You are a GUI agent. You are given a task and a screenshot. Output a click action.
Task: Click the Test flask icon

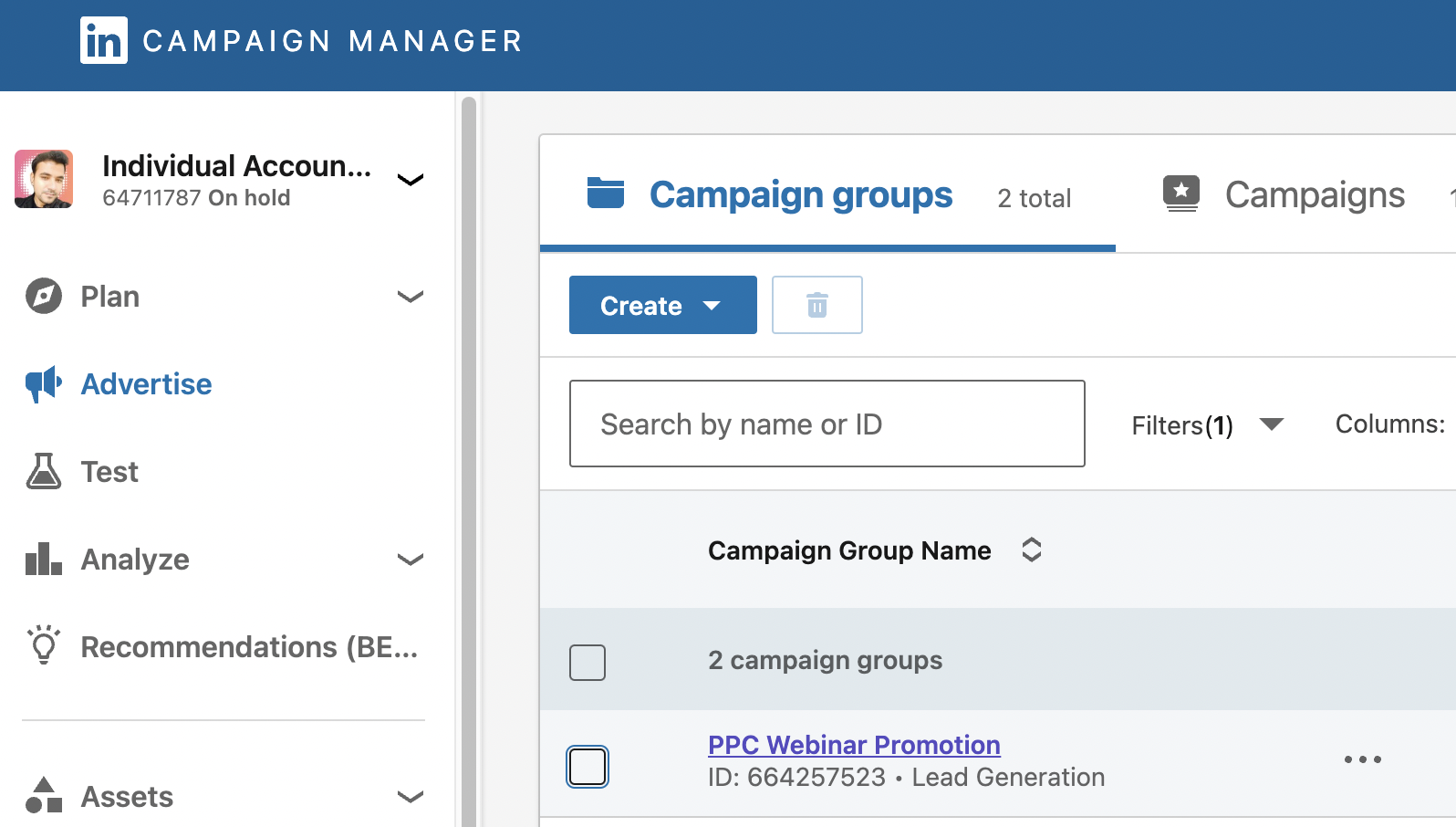[x=44, y=471]
